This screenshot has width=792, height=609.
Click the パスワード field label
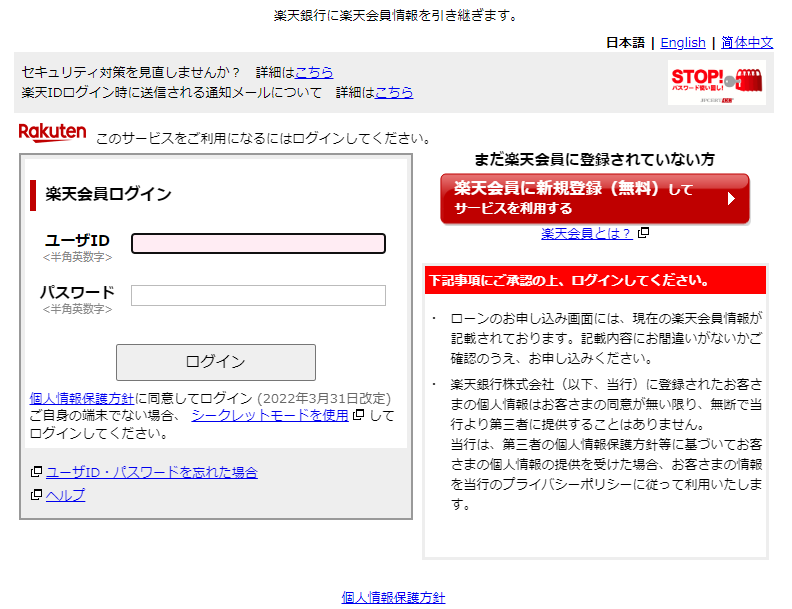coord(77,292)
